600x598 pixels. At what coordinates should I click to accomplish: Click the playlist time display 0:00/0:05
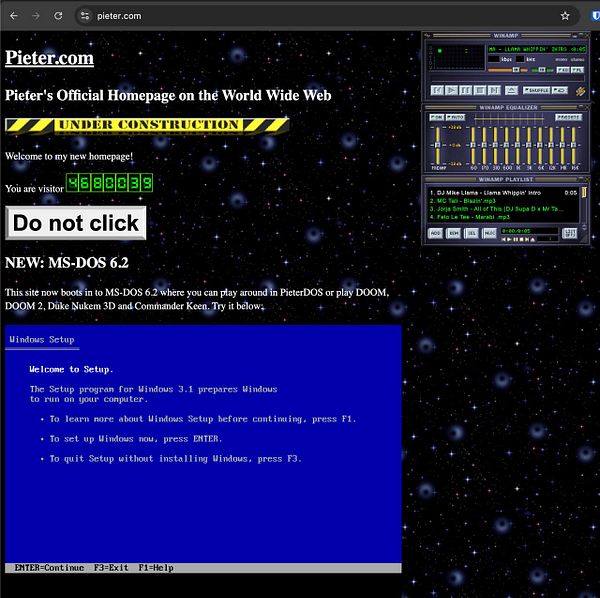[529, 231]
